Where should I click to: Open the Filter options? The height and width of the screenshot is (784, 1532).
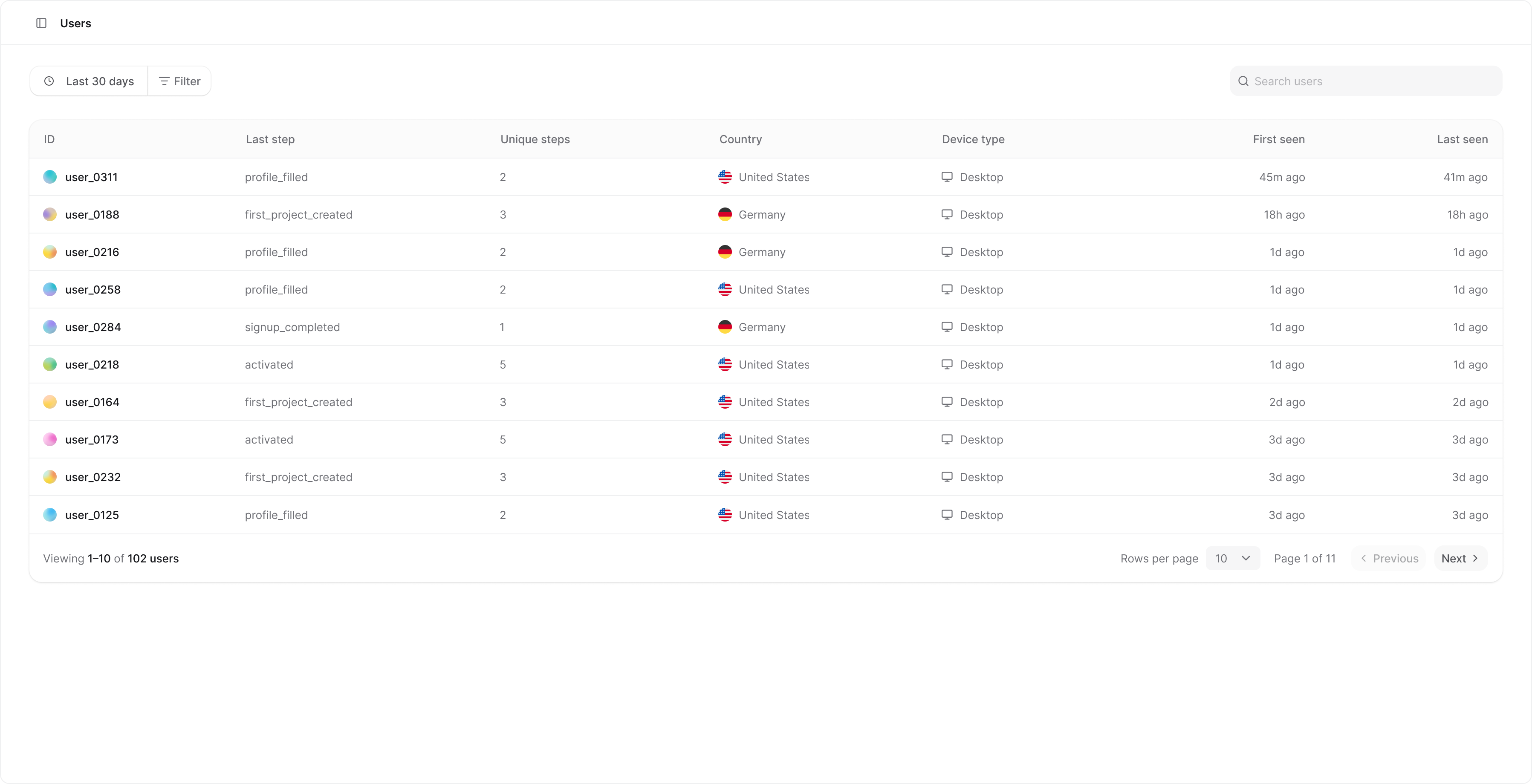pyautogui.click(x=179, y=81)
